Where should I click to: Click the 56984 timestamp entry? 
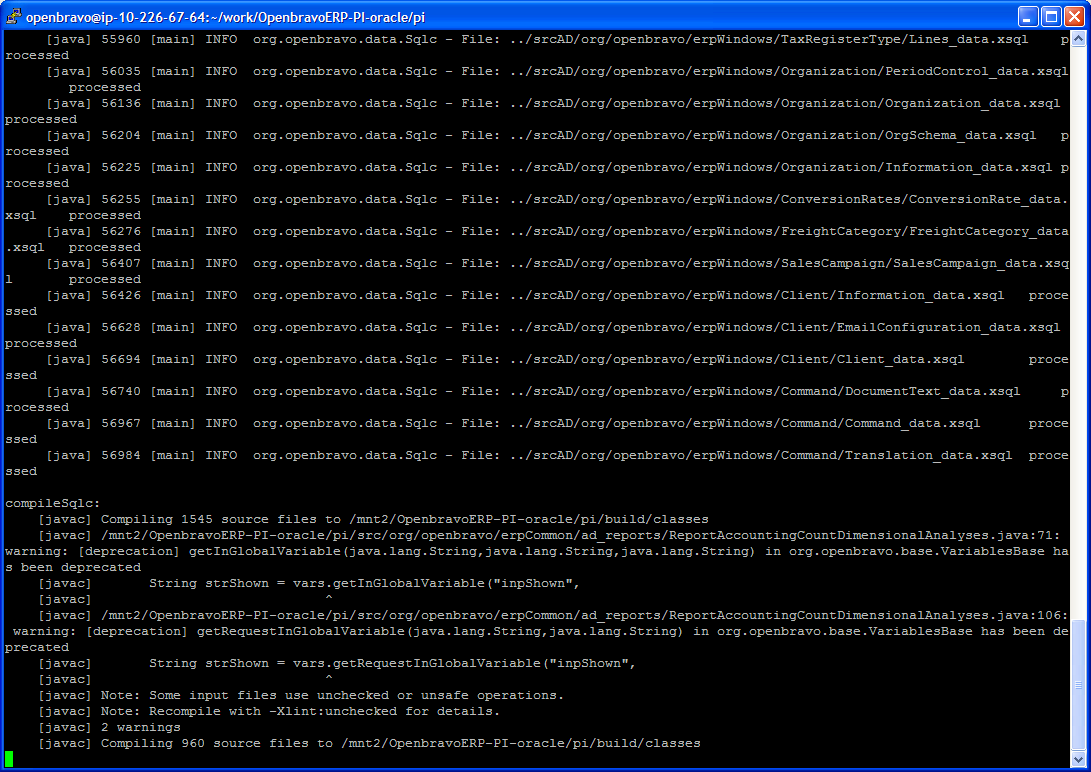(x=121, y=455)
